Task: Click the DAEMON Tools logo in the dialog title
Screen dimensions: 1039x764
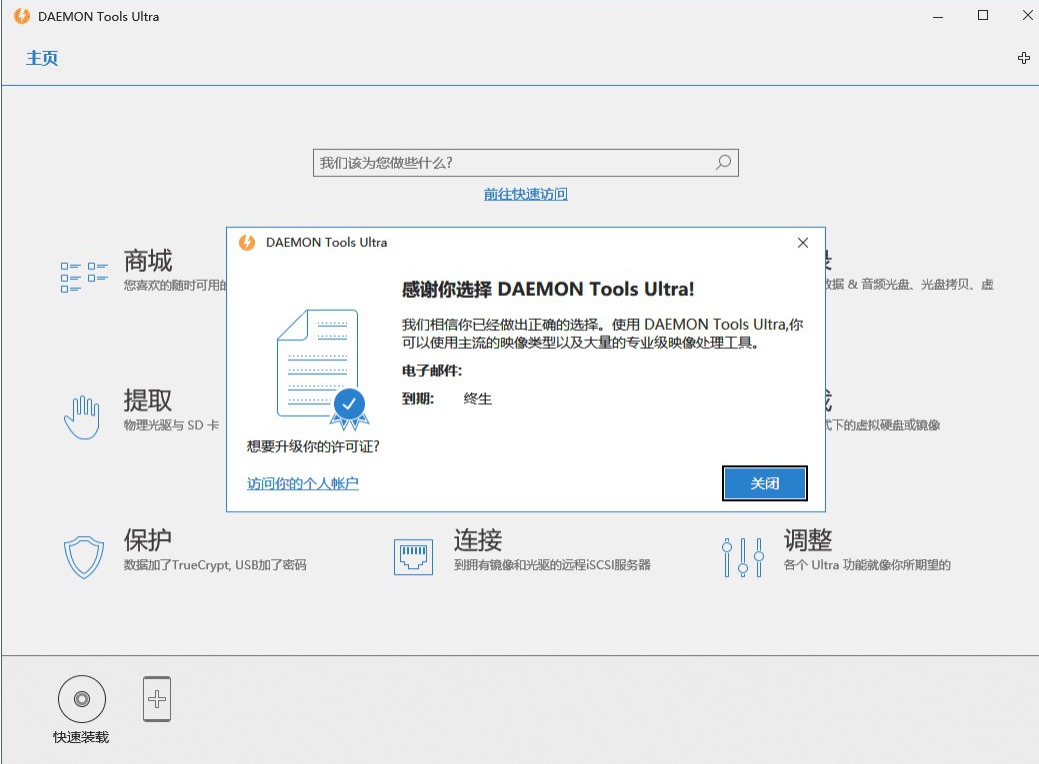Action: (x=247, y=243)
